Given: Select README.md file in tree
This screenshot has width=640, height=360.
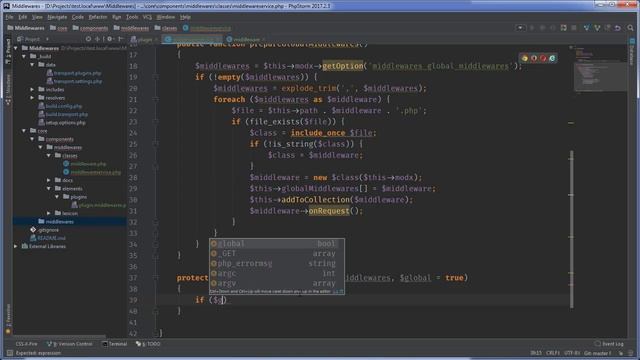Looking at the screenshot, I should tap(48, 238).
